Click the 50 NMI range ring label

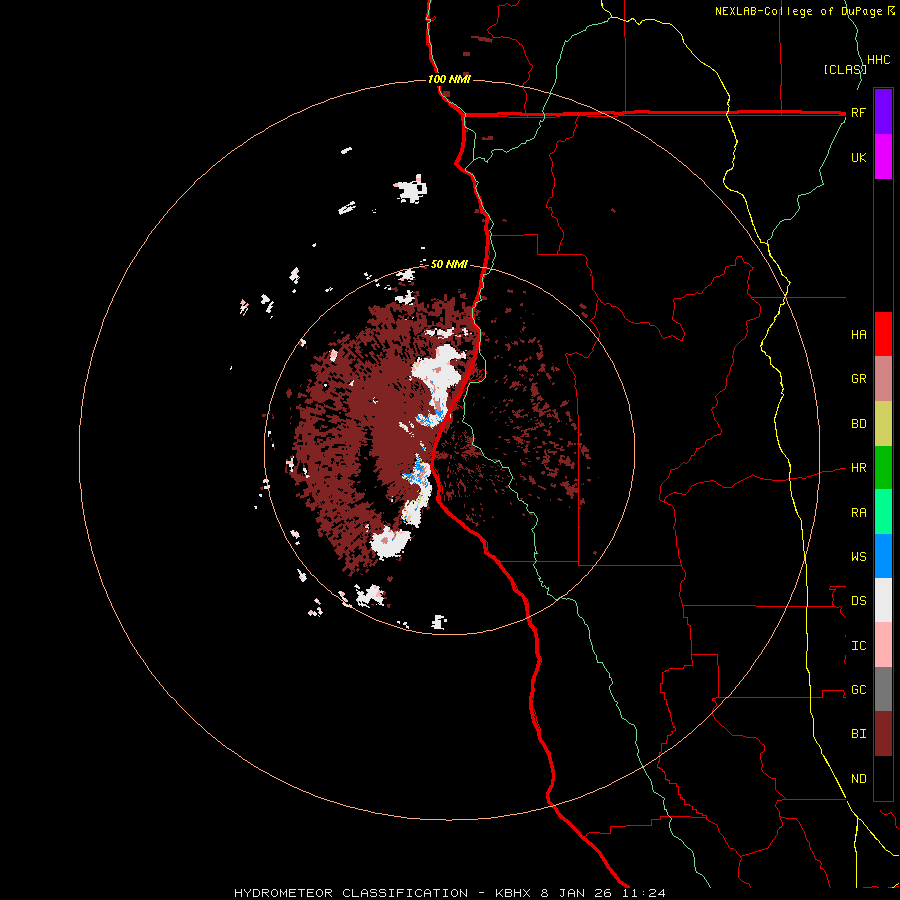(x=449, y=264)
